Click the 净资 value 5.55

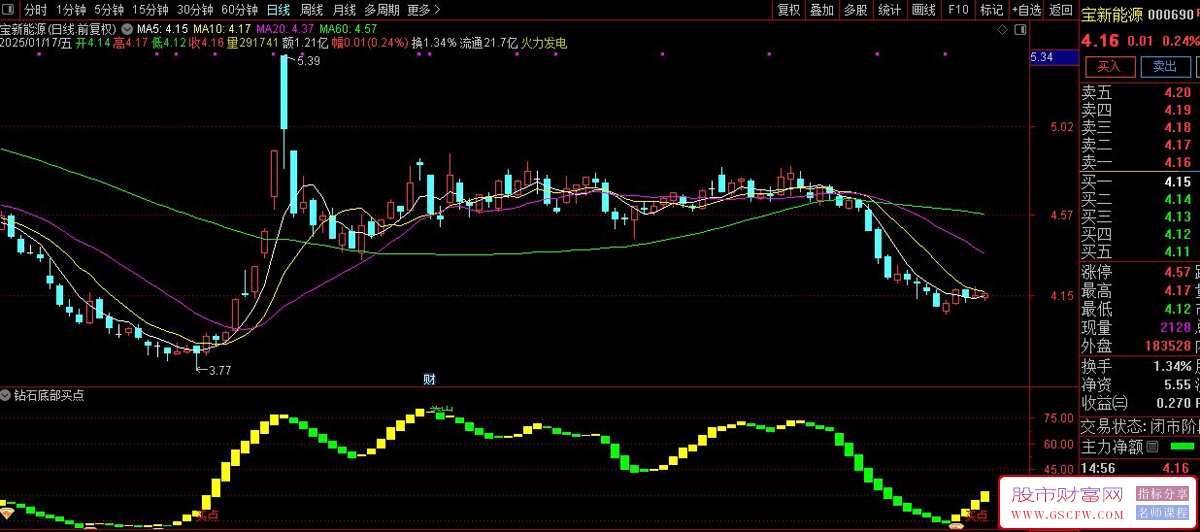pos(1176,385)
